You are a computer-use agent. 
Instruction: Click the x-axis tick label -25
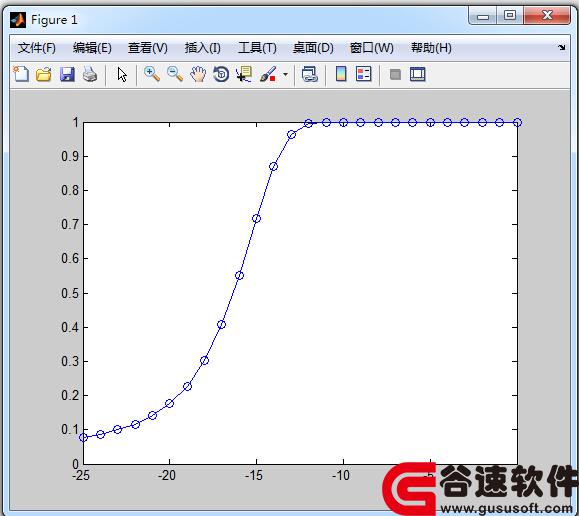(x=81, y=475)
